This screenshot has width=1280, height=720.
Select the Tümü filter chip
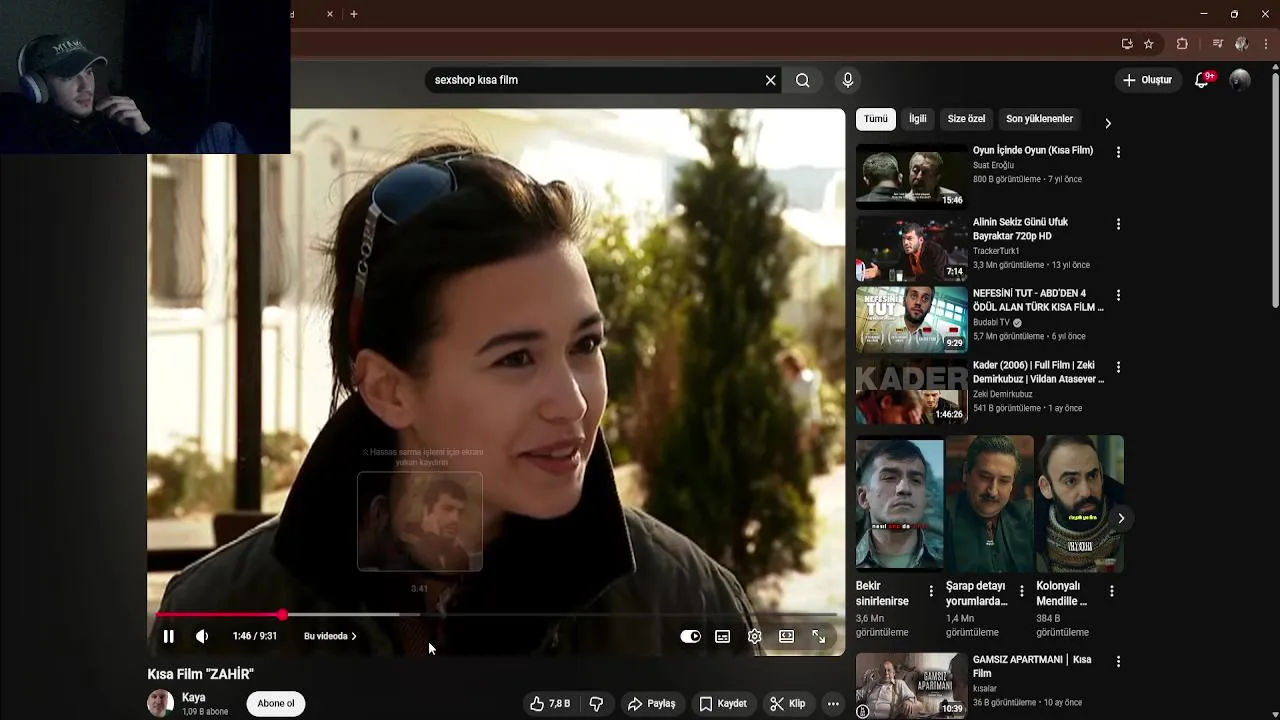click(x=876, y=119)
